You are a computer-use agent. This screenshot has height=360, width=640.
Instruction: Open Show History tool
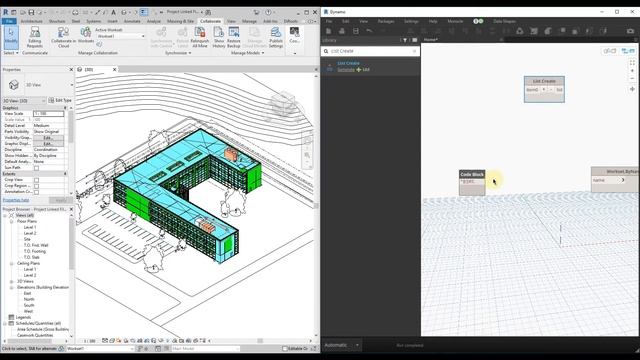219,37
